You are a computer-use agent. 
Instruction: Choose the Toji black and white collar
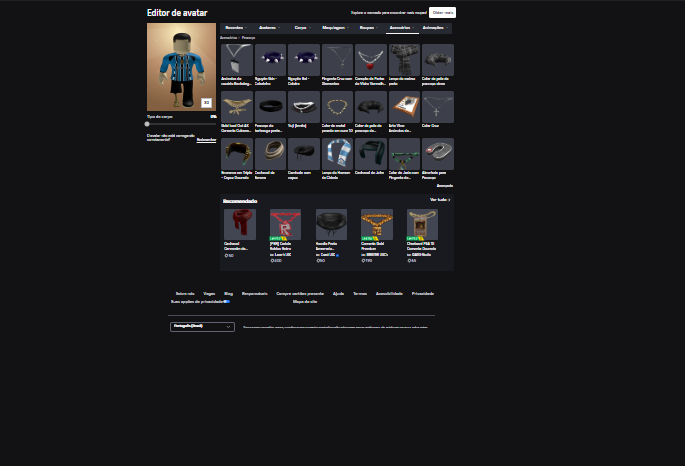coord(304,107)
